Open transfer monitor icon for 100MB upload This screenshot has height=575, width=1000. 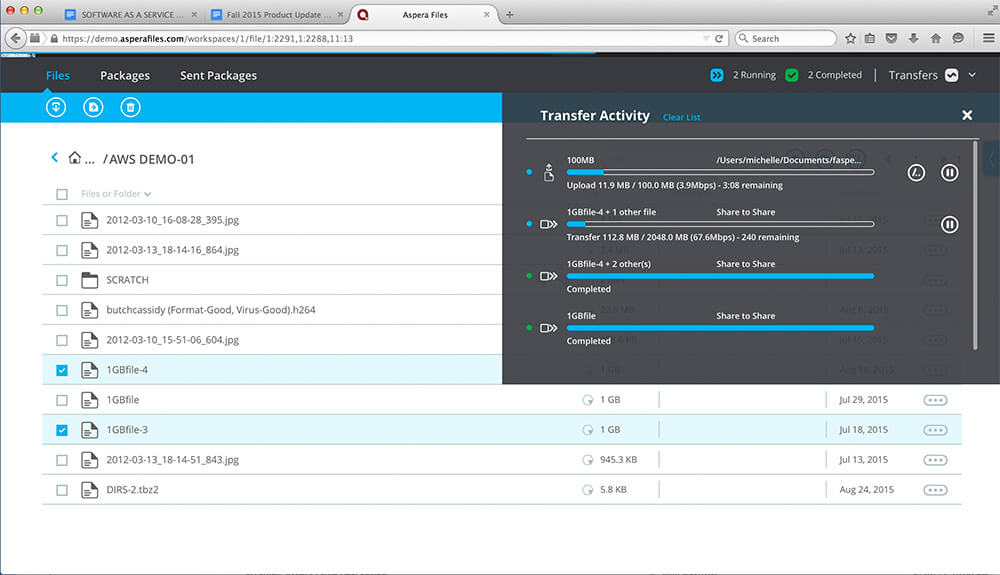tap(915, 173)
